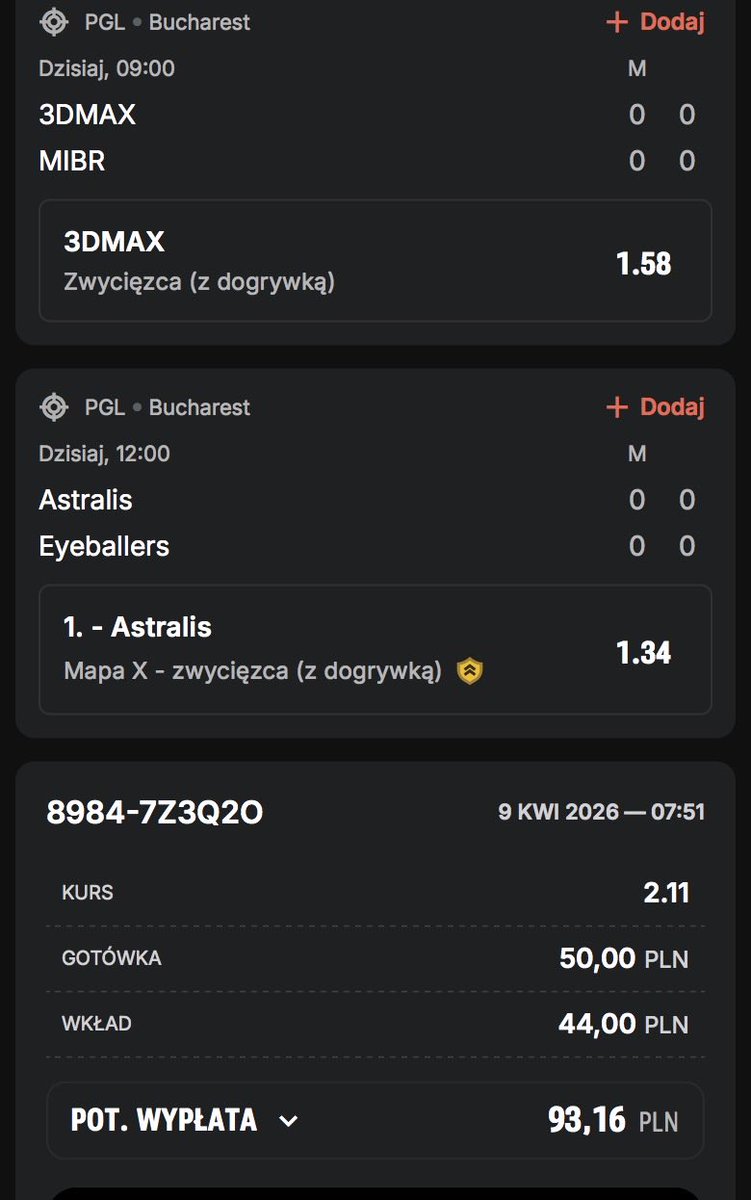Add the 3DMAX vs MIBR match via Dodaj
Viewport: 751px width, 1200px height.
(x=656, y=22)
